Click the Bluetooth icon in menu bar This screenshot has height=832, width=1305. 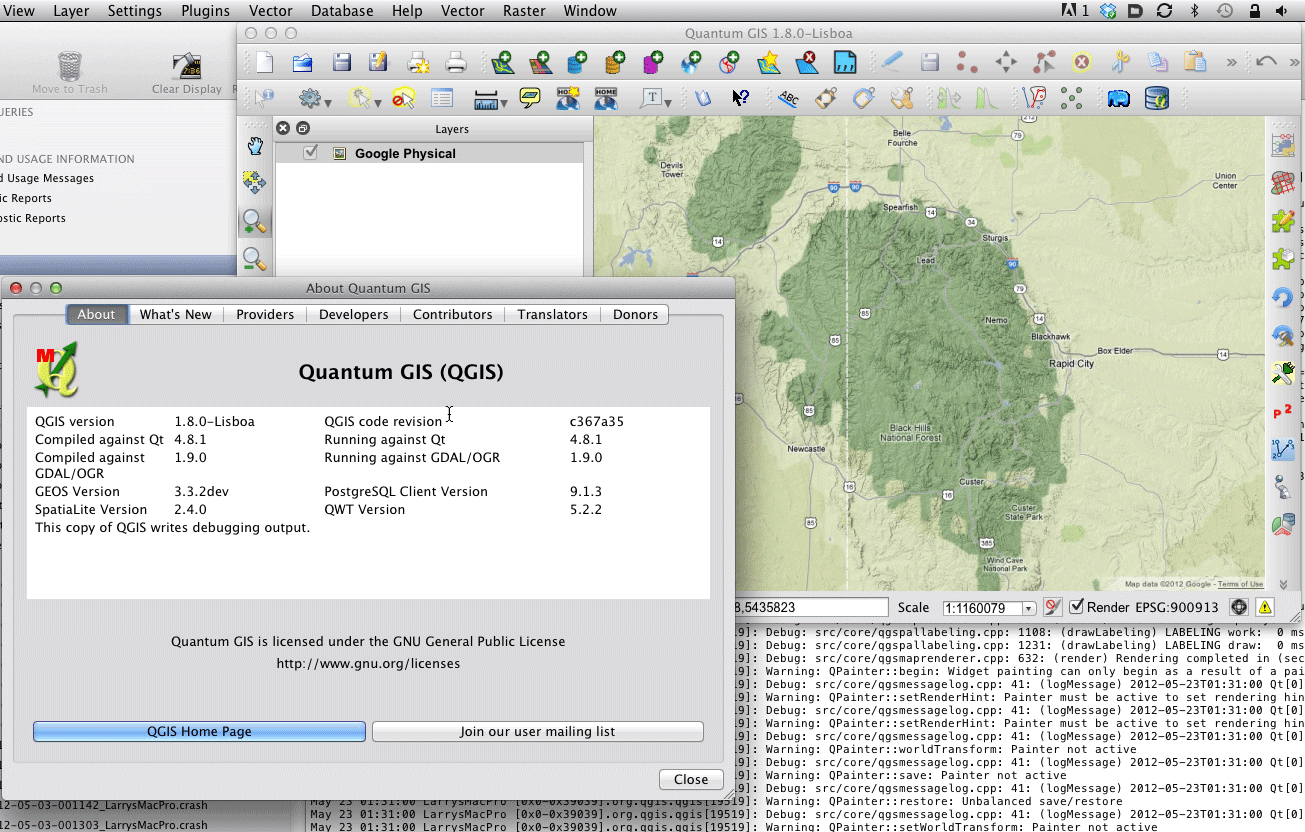[x=1194, y=11]
